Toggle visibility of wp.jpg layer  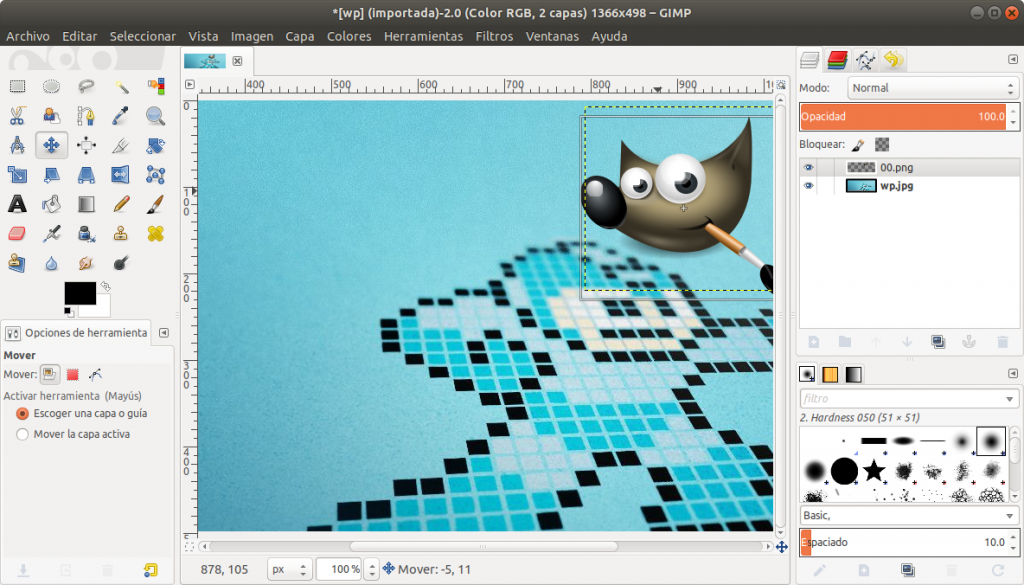click(808, 185)
